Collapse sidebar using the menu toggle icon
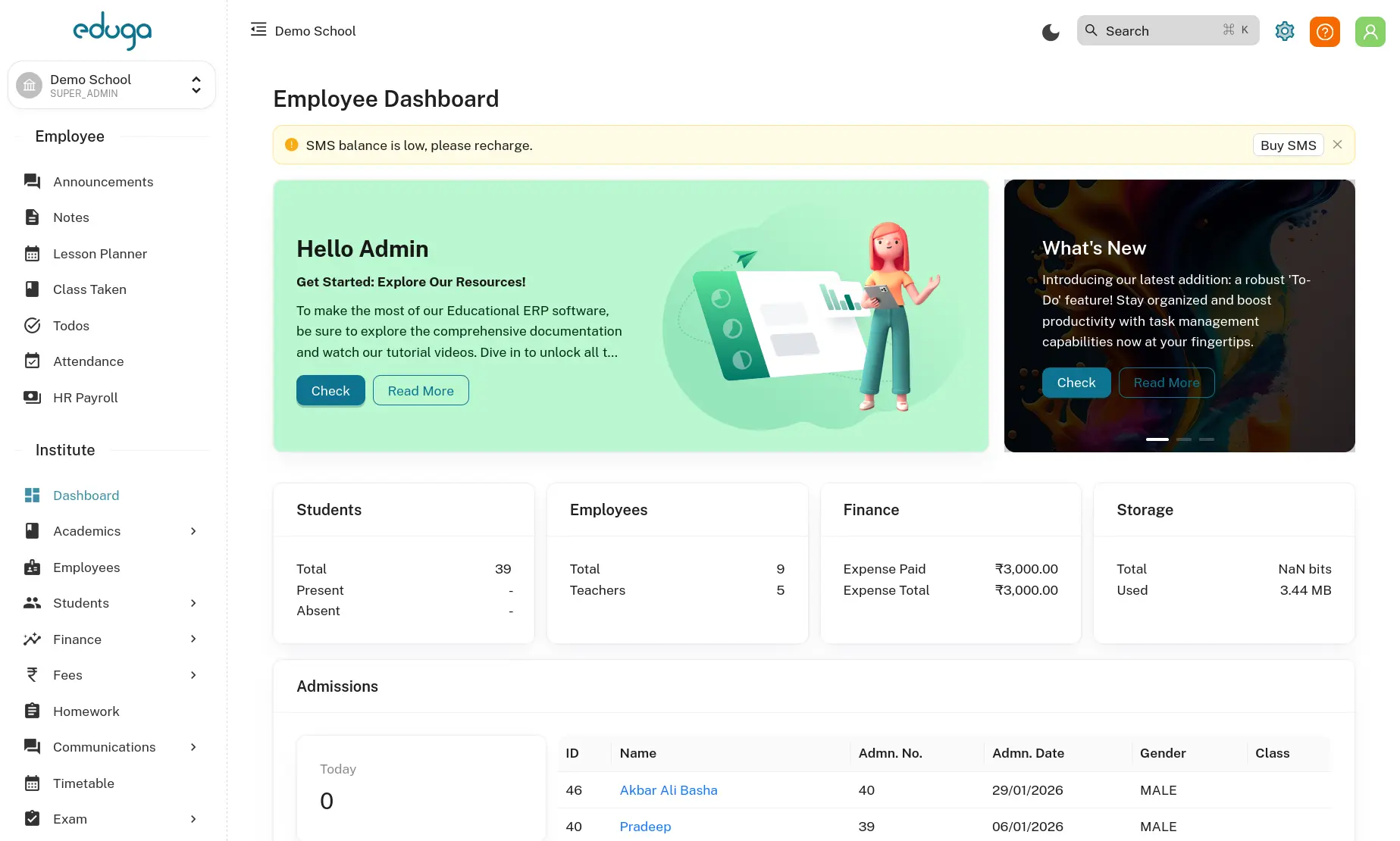 (x=258, y=30)
